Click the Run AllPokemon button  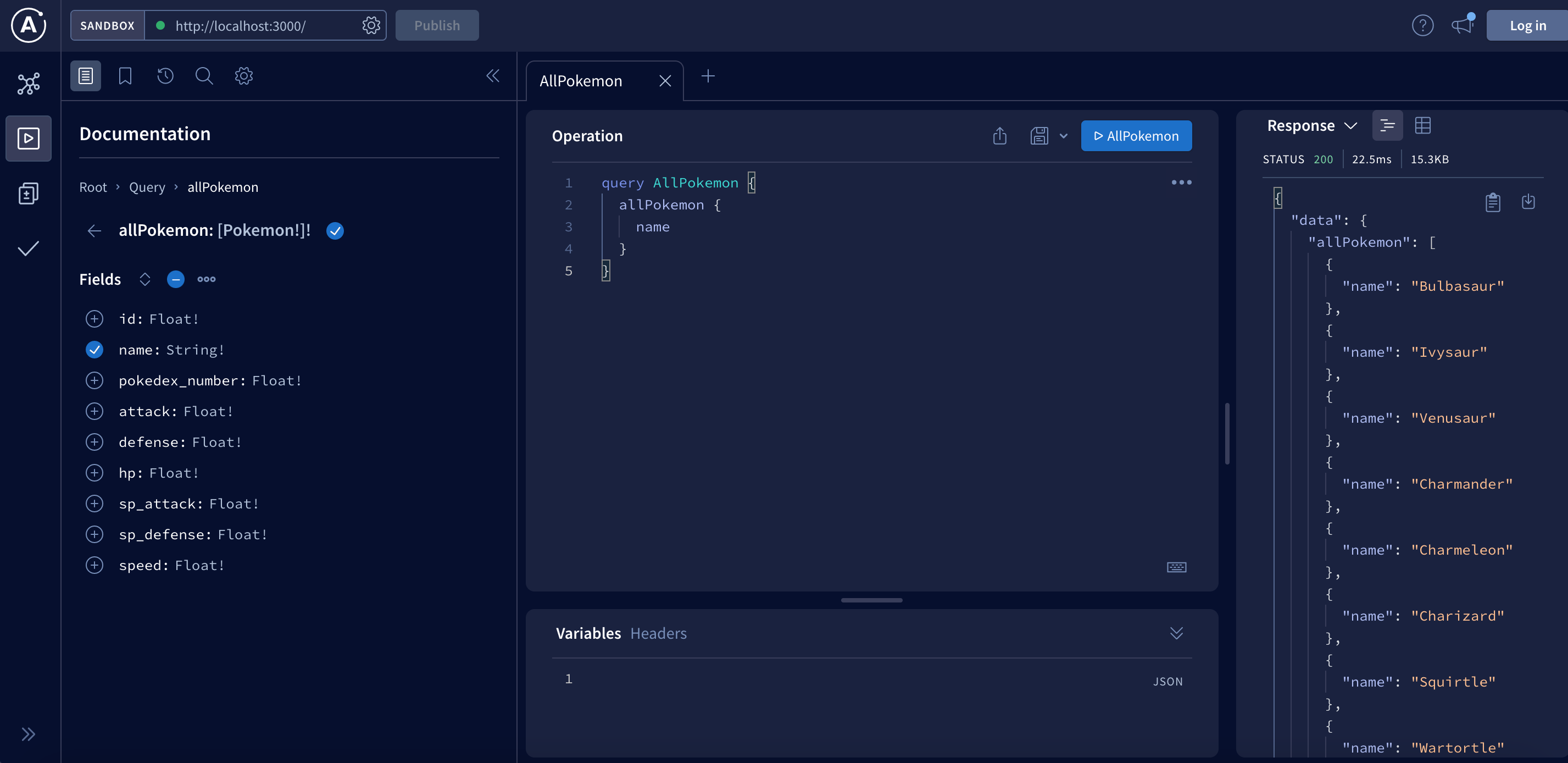pyautogui.click(x=1136, y=135)
